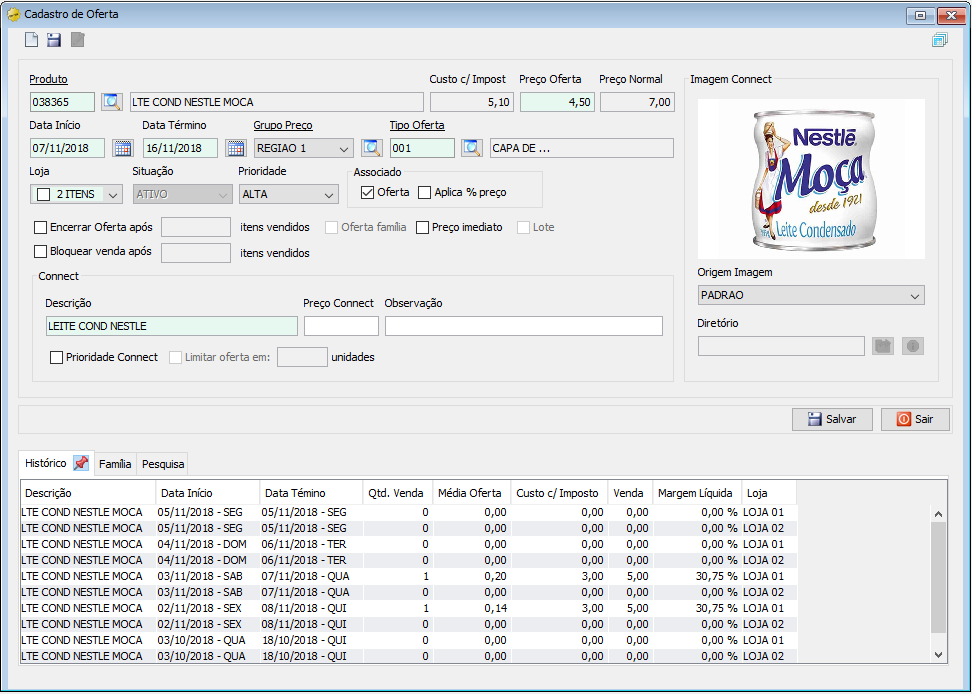Click the Cadastro de Oferta title bar icon

pyautogui.click(x=13, y=14)
